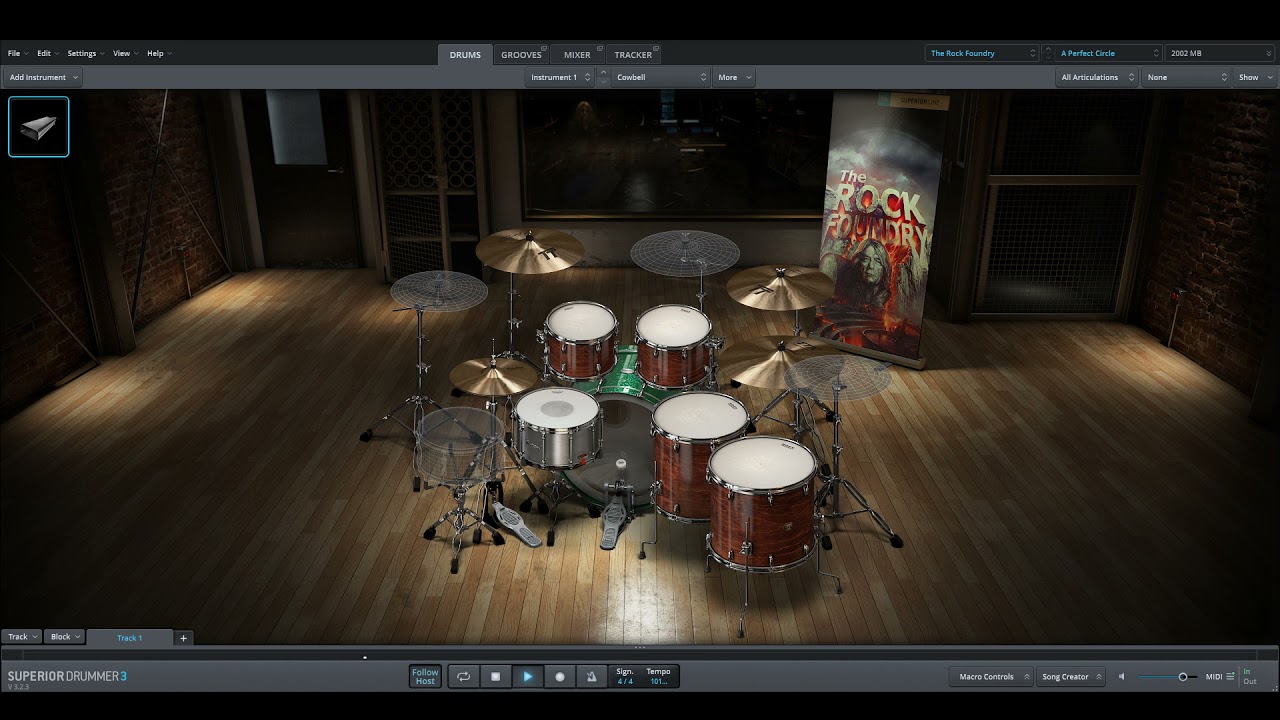Image resolution: width=1280 pixels, height=720 pixels.
Task: Click the hi-hat cymbal on the kit
Action: [x=492, y=376]
